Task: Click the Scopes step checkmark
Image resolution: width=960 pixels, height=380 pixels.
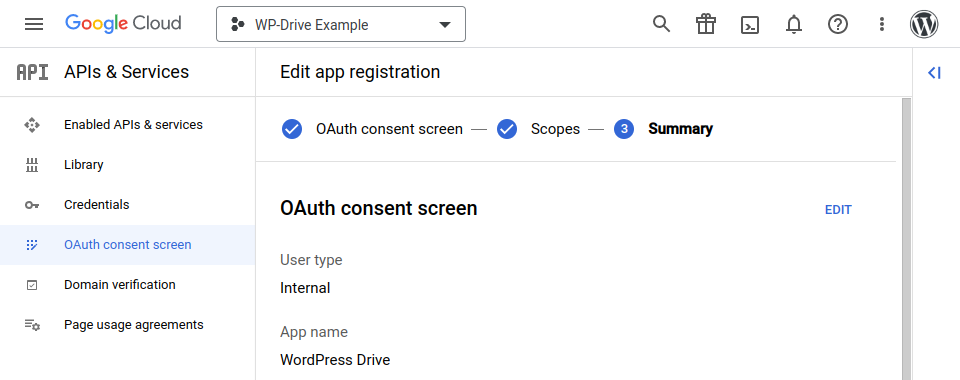Action: tap(507, 129)
